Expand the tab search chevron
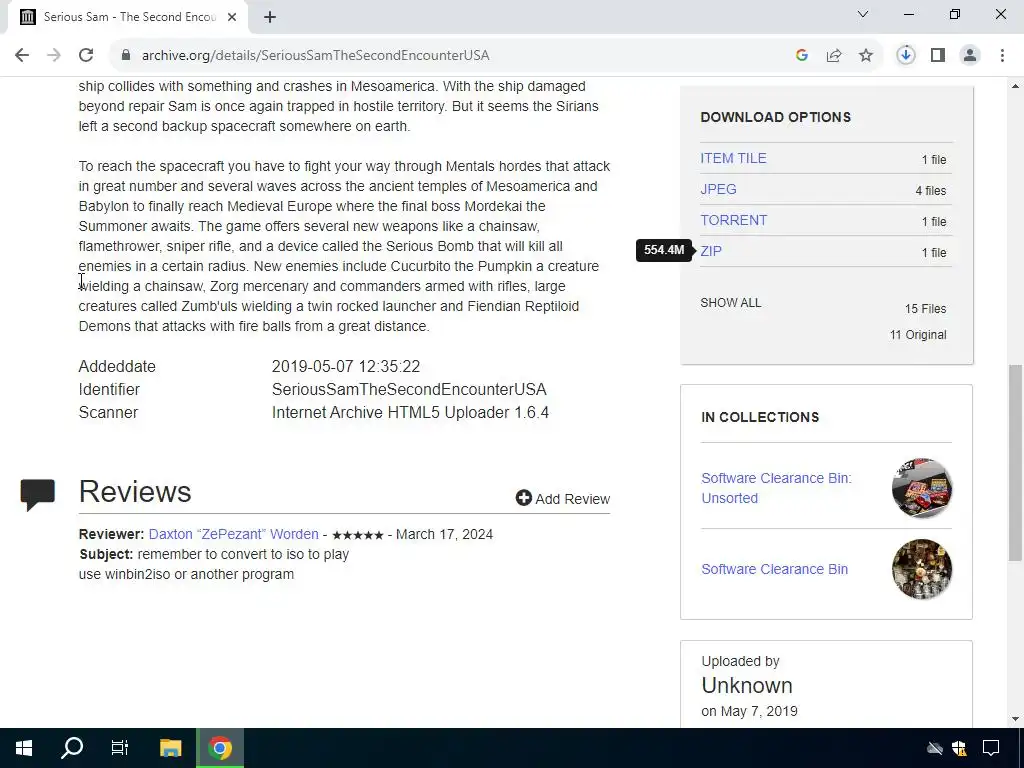 863,14
